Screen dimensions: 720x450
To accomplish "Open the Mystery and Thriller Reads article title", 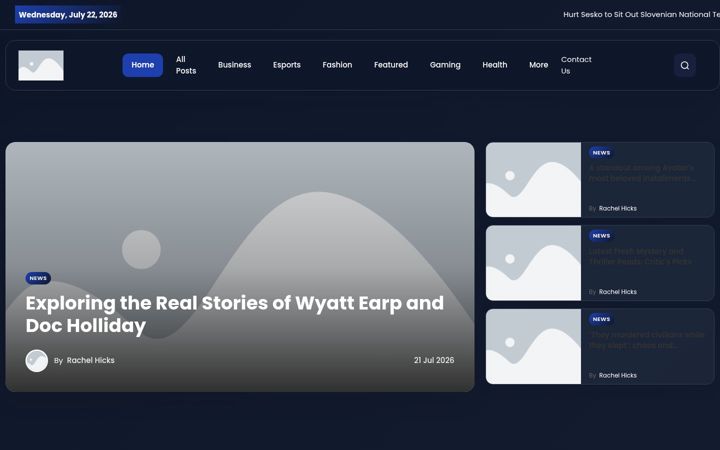I will pos(641,256).
